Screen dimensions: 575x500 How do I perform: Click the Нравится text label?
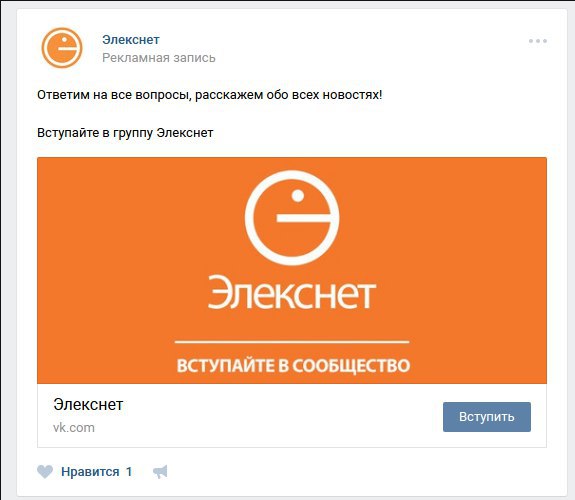90,471
